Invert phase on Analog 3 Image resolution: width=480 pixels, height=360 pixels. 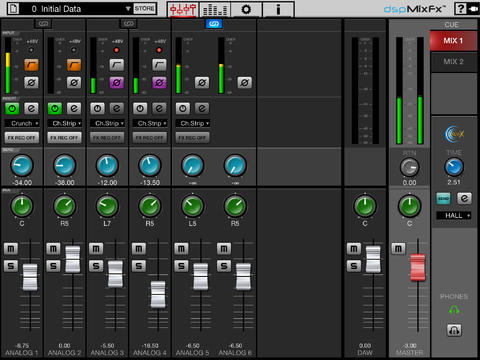pyautogui.click(x=117, y=82)
